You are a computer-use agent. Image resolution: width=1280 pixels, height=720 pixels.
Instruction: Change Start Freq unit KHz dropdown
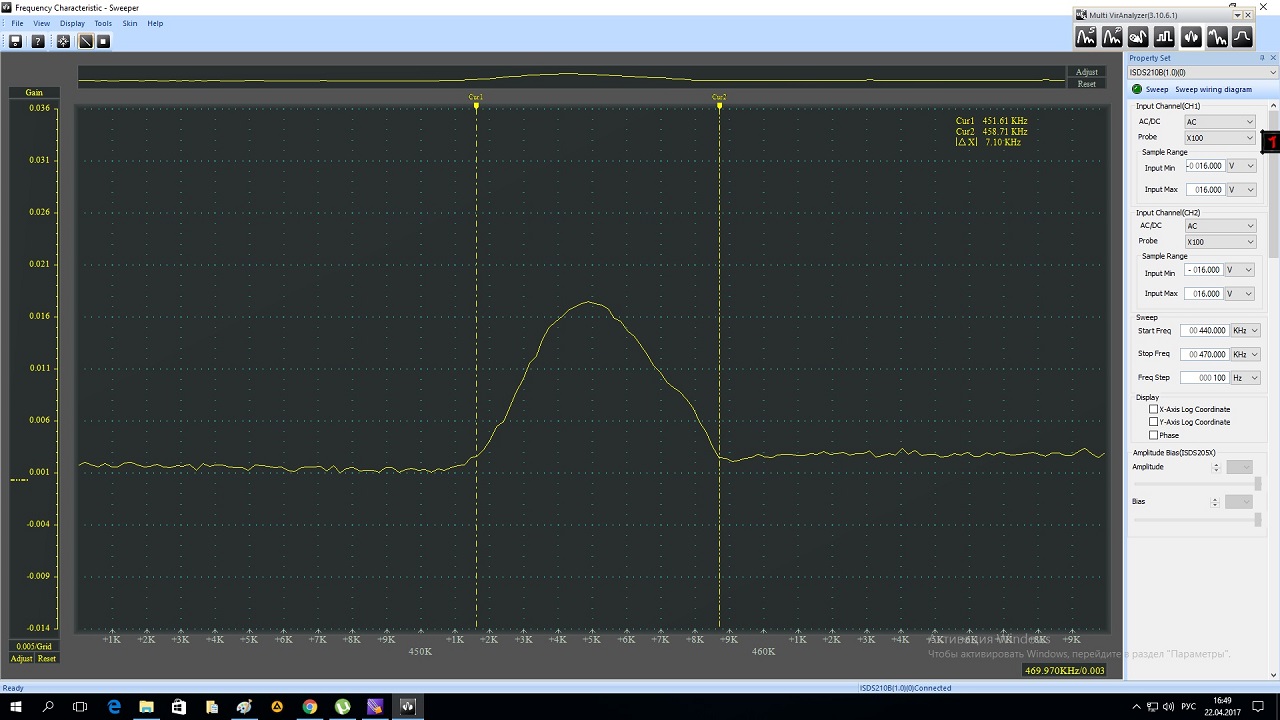pos(1245,330)
